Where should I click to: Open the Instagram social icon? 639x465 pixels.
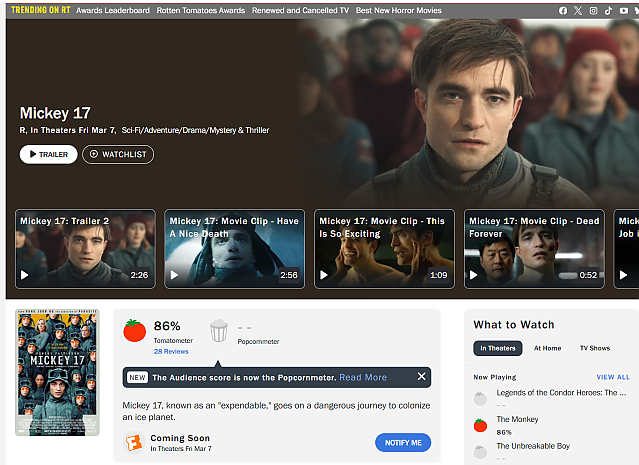(593, 11)
